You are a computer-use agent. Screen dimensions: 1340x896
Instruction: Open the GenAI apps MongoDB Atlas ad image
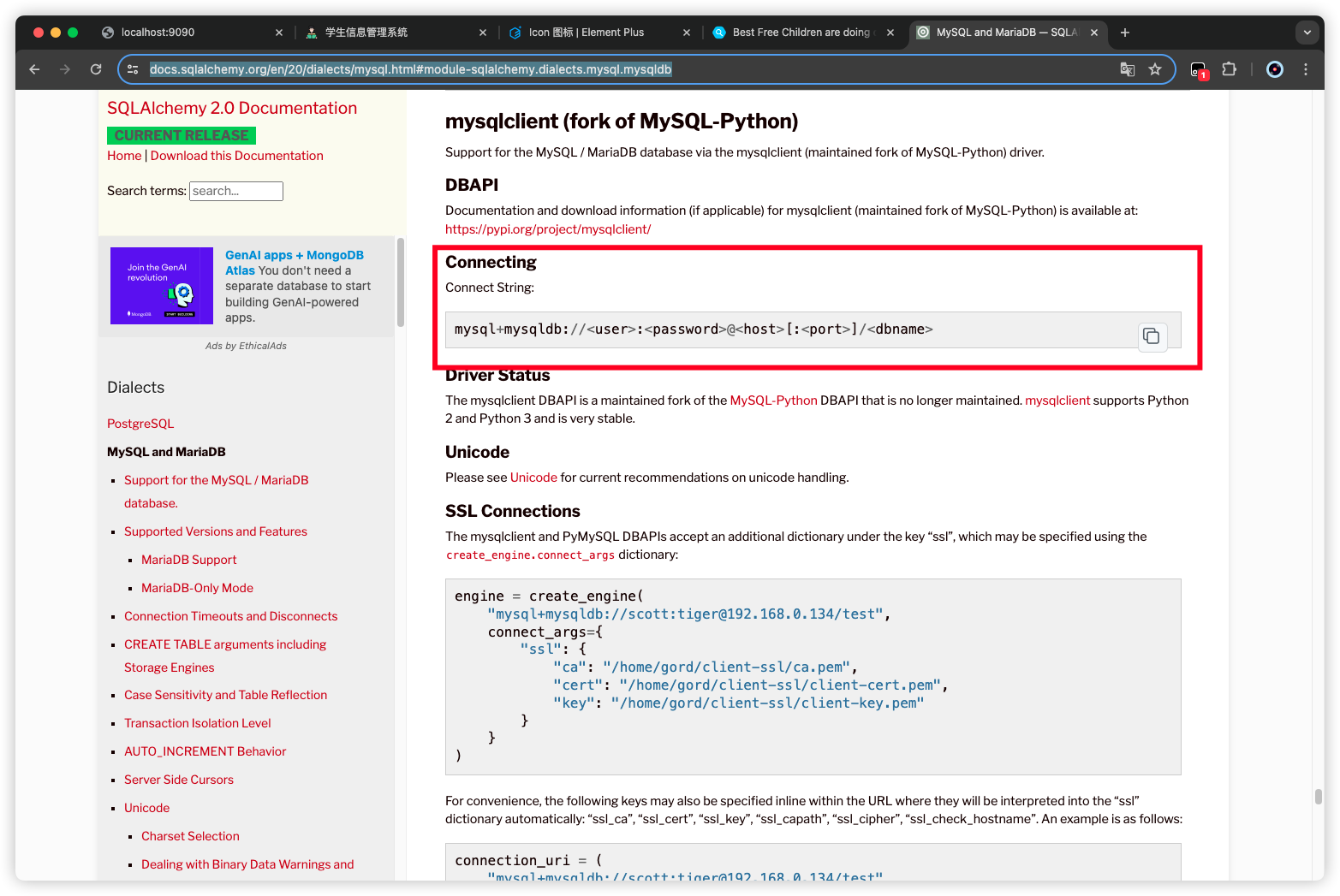(x=162, y=286)
